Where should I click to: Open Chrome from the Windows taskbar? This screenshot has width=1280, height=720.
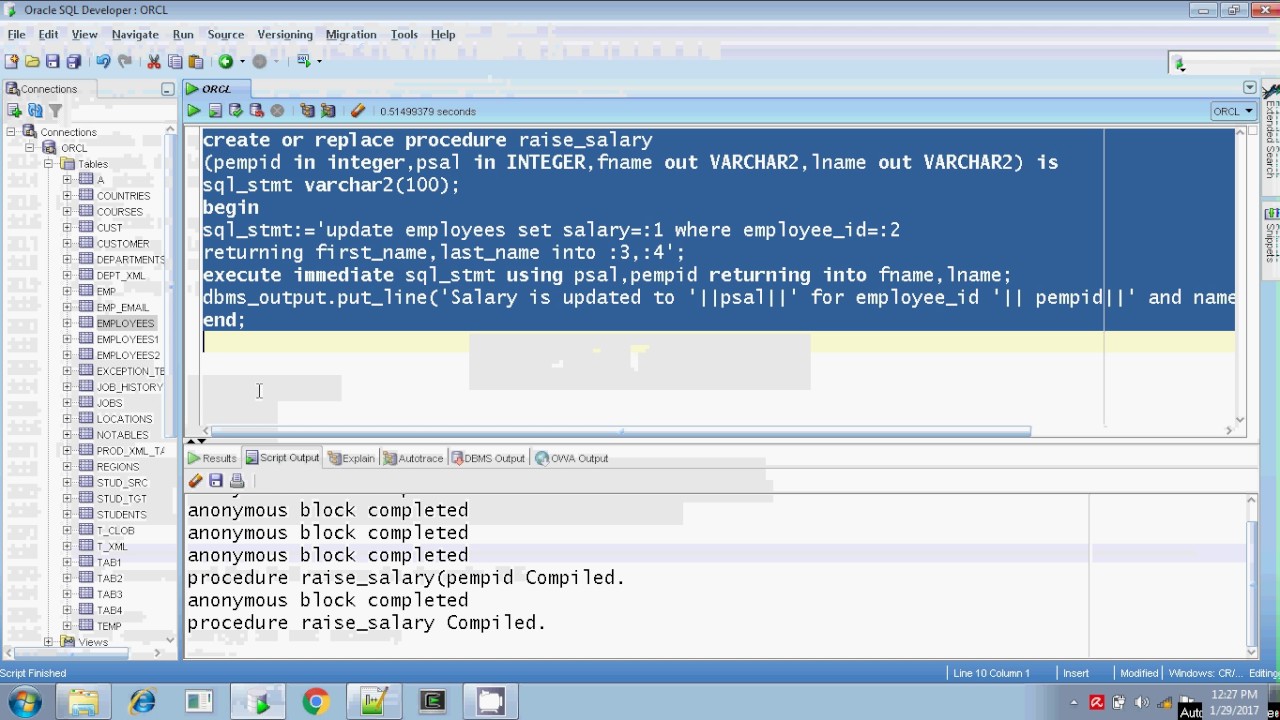click(316, 702)
